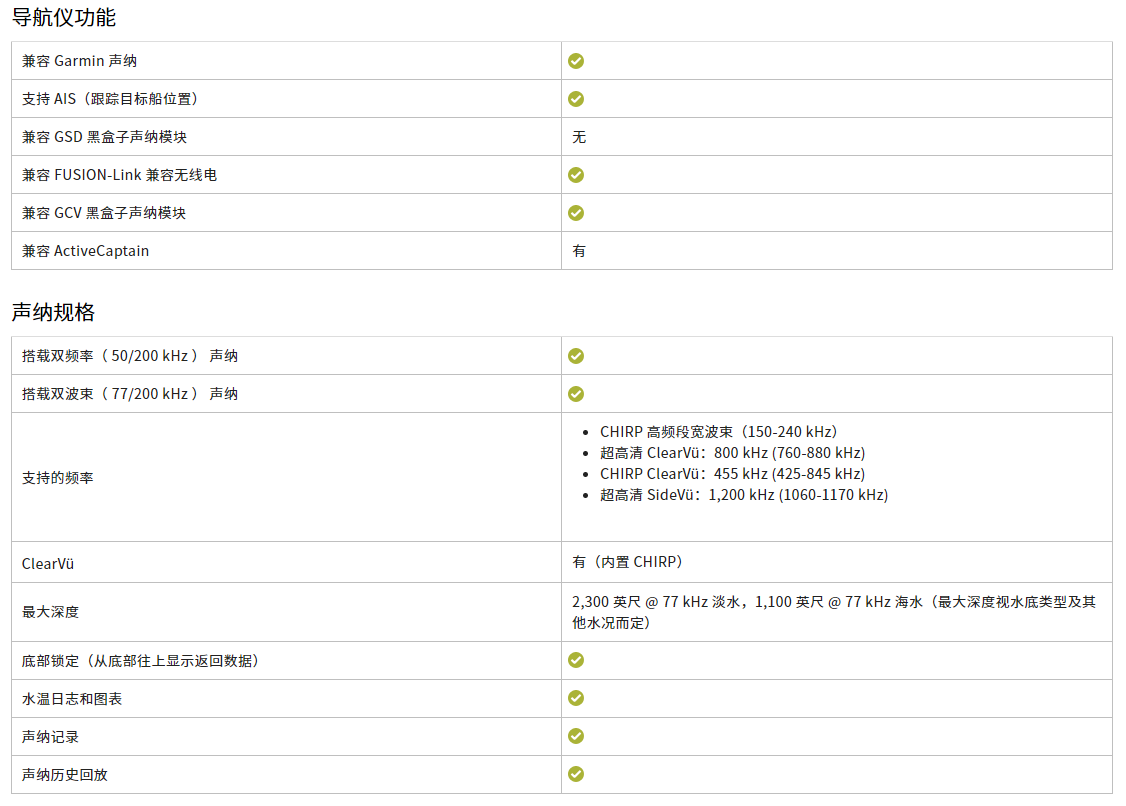Click the checkmark for GCV 黑盒子声纳模块
Image resolution: width=1126 pixels, height=806 pixels.
[x=576, y=213]
